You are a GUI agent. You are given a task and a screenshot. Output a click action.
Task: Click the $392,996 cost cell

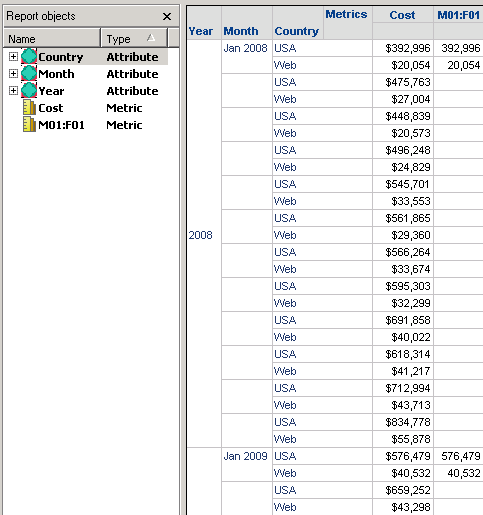[408, 48]
